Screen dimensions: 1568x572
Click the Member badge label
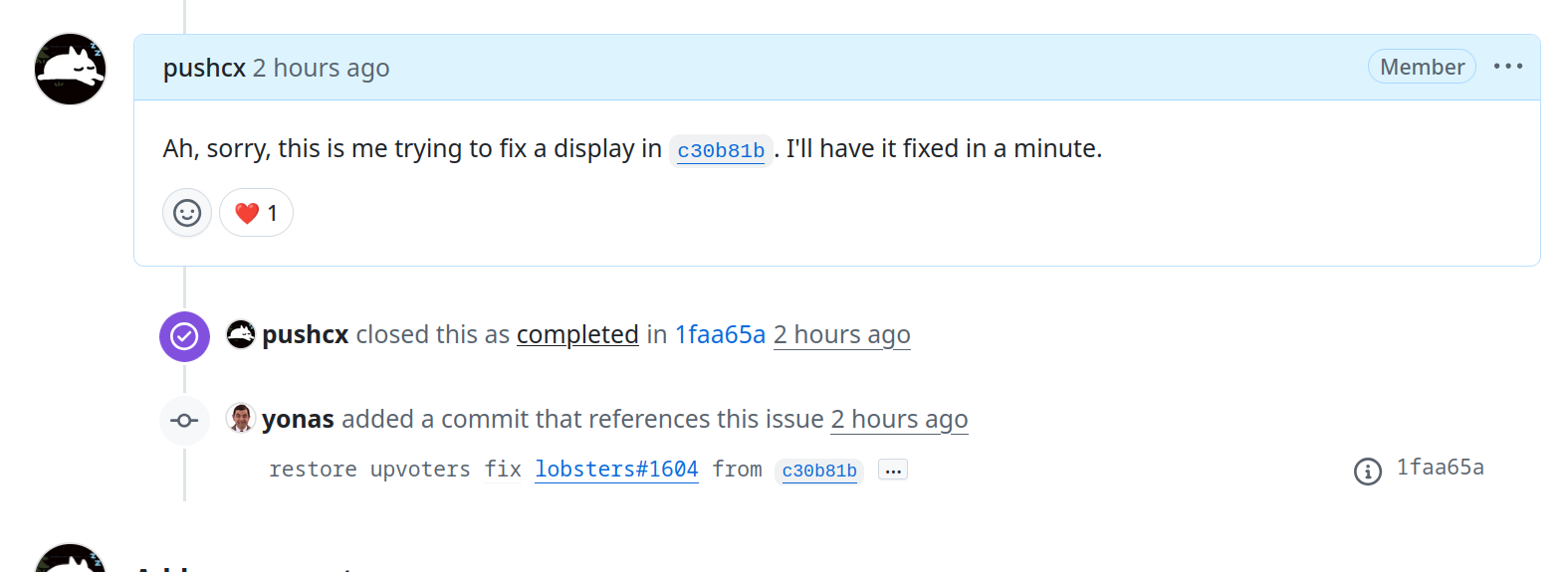click(1422, 67)
